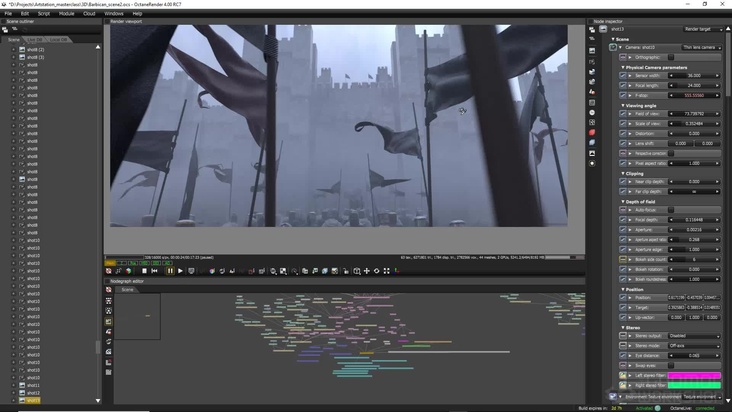Click the checkered render region icon
The image size is (732, 412).
pyautogui.click(x=283, y=271)
